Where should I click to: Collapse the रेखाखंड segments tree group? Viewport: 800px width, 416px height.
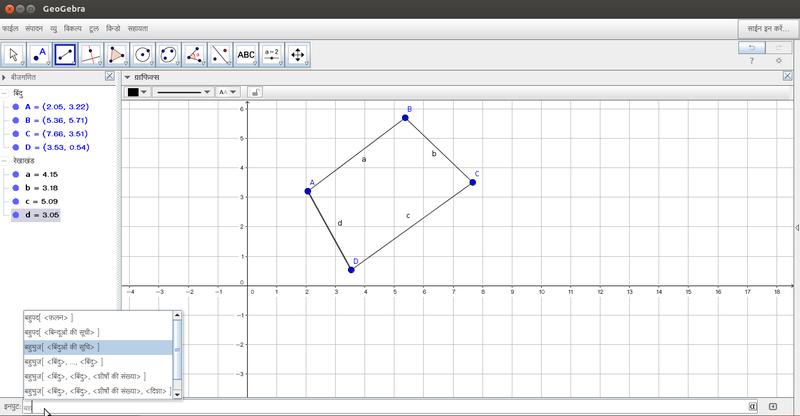coord(4,161)
